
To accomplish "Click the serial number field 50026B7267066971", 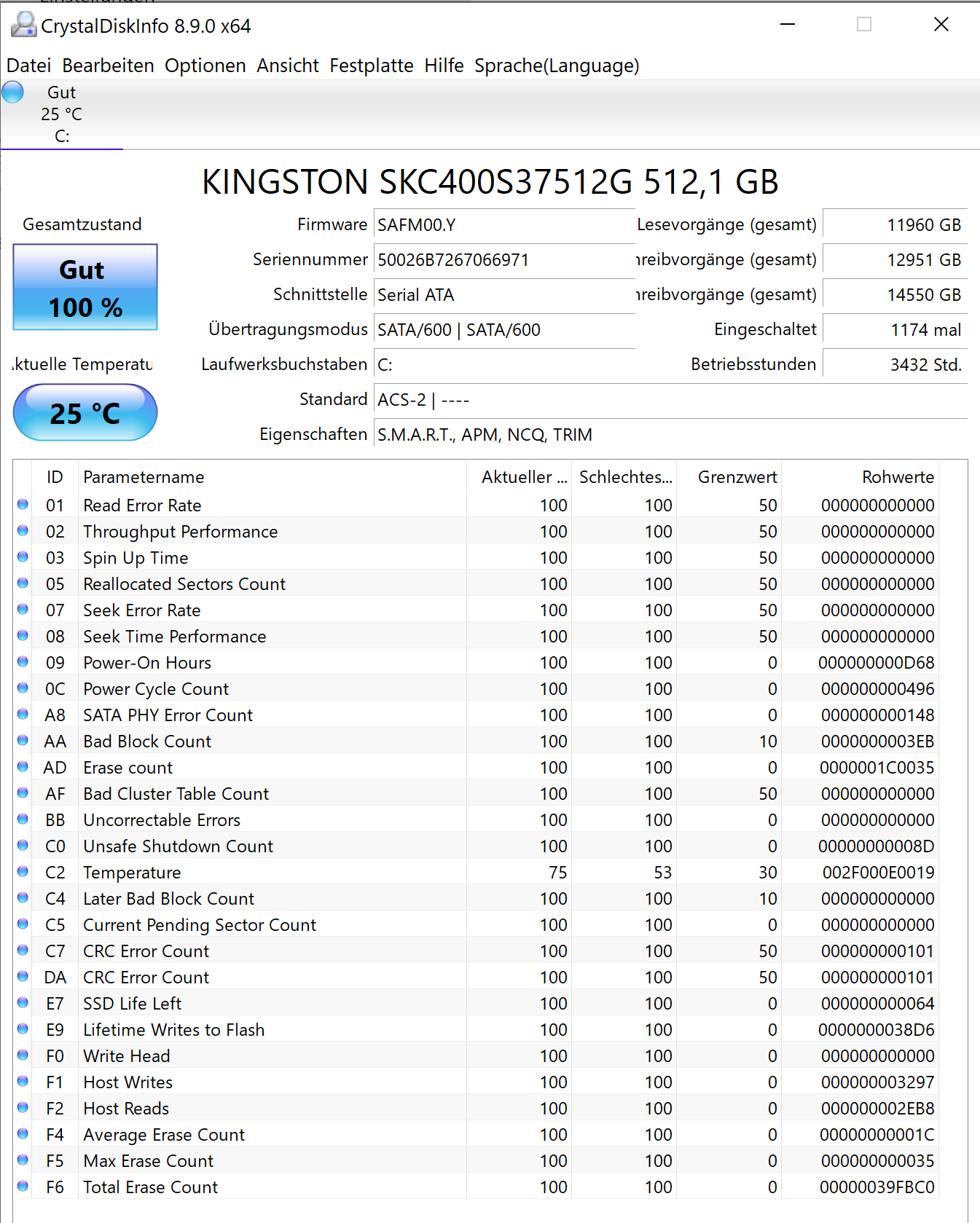I will [504, 260].
